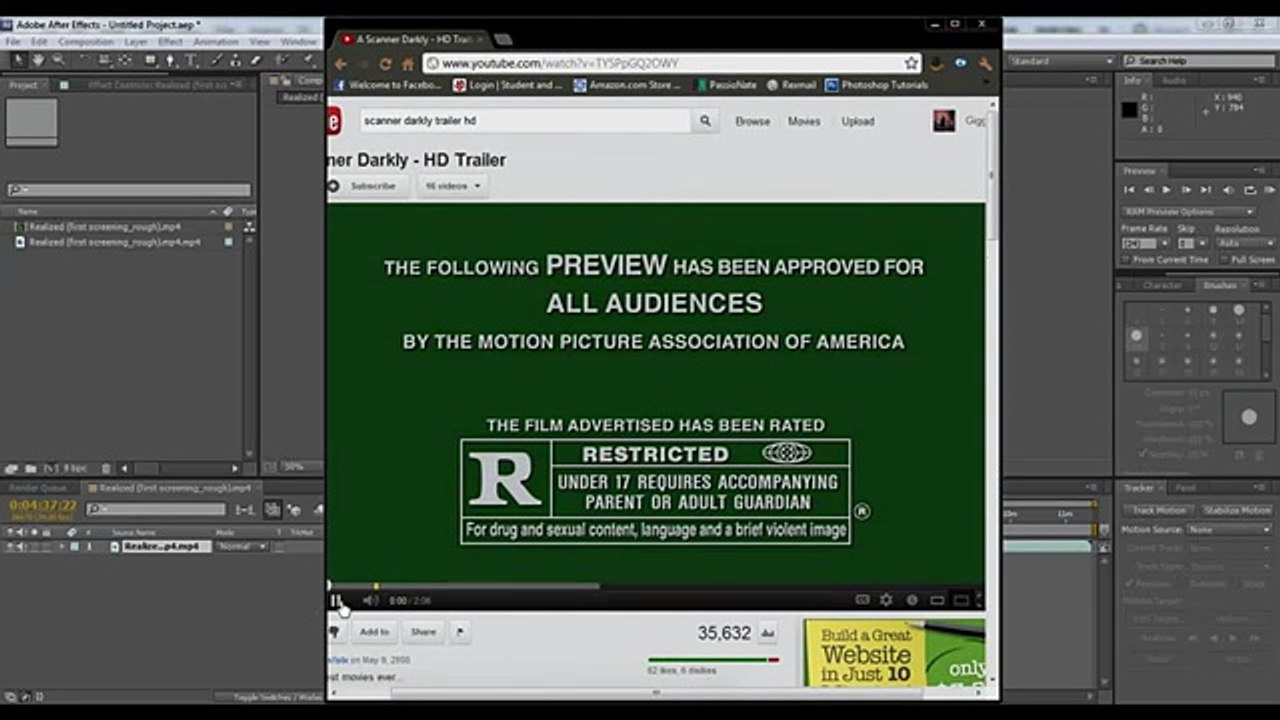Select the Pan Behind anchor point tool
The image size is (1280, 720).
125,60
